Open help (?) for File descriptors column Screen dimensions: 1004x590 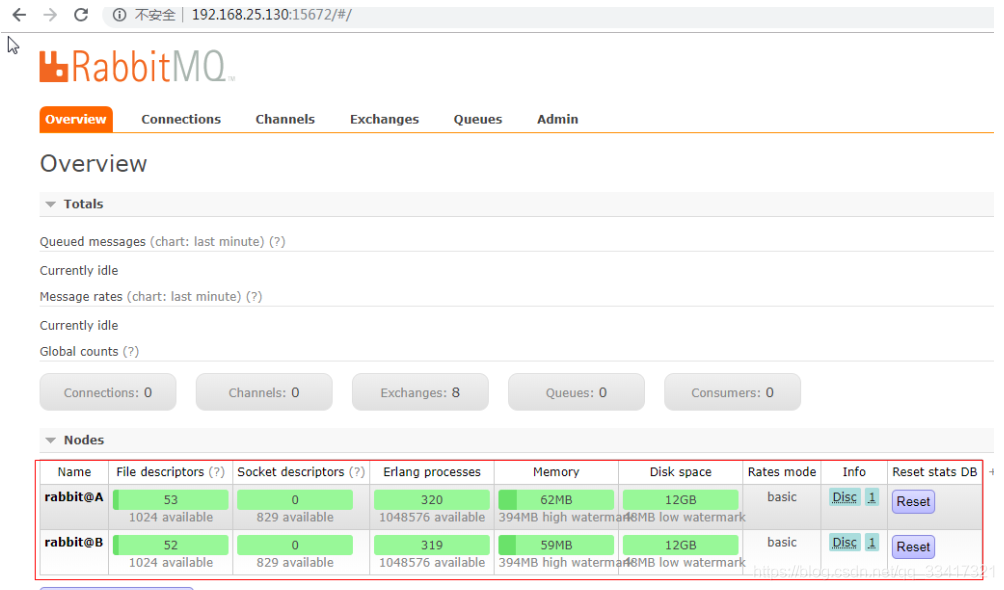tap(217, 472)
